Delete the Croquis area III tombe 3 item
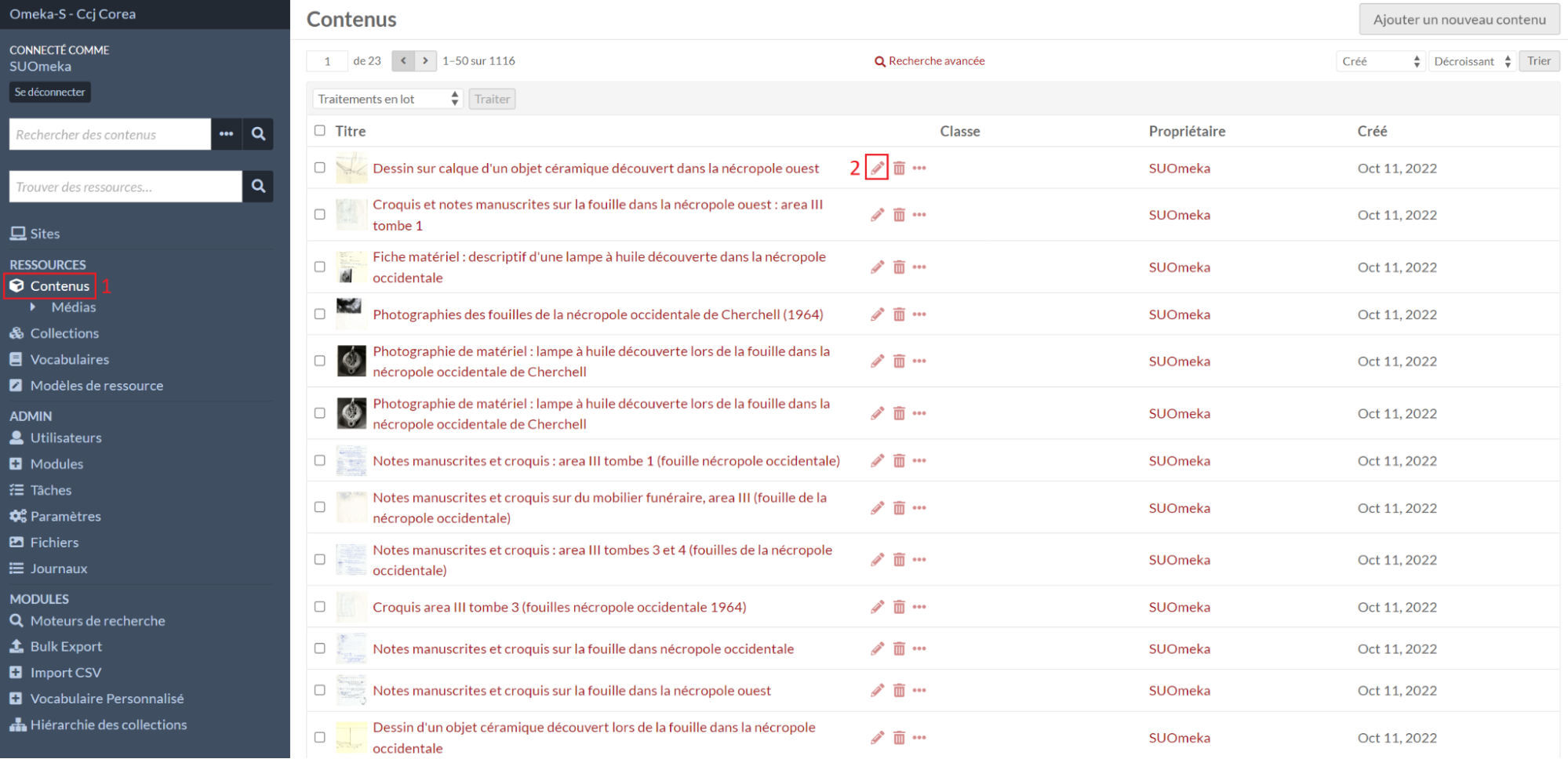The image size is (1568, 759). coord(899,607)
